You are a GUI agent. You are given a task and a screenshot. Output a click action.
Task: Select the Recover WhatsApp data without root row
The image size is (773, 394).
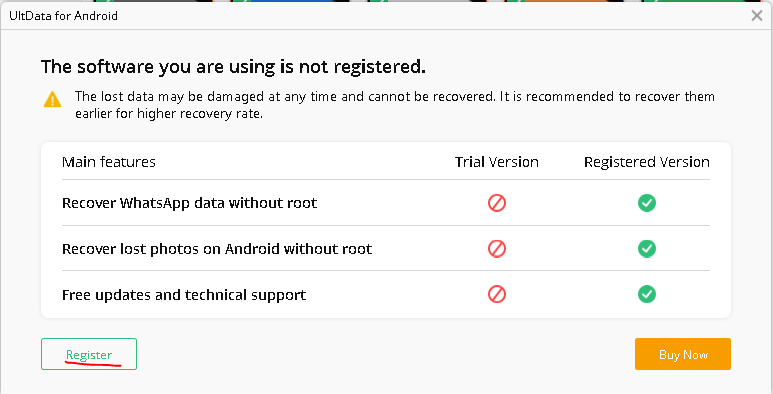click(x=386, y=203)
